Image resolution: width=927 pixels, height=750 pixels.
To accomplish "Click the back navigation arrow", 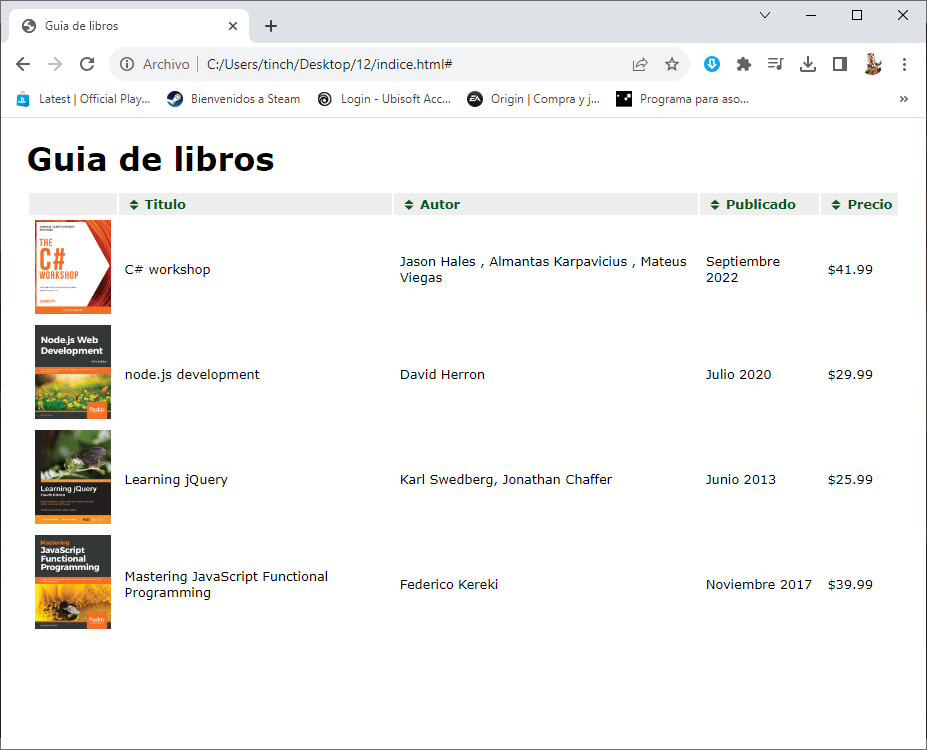I will (23, 64).
